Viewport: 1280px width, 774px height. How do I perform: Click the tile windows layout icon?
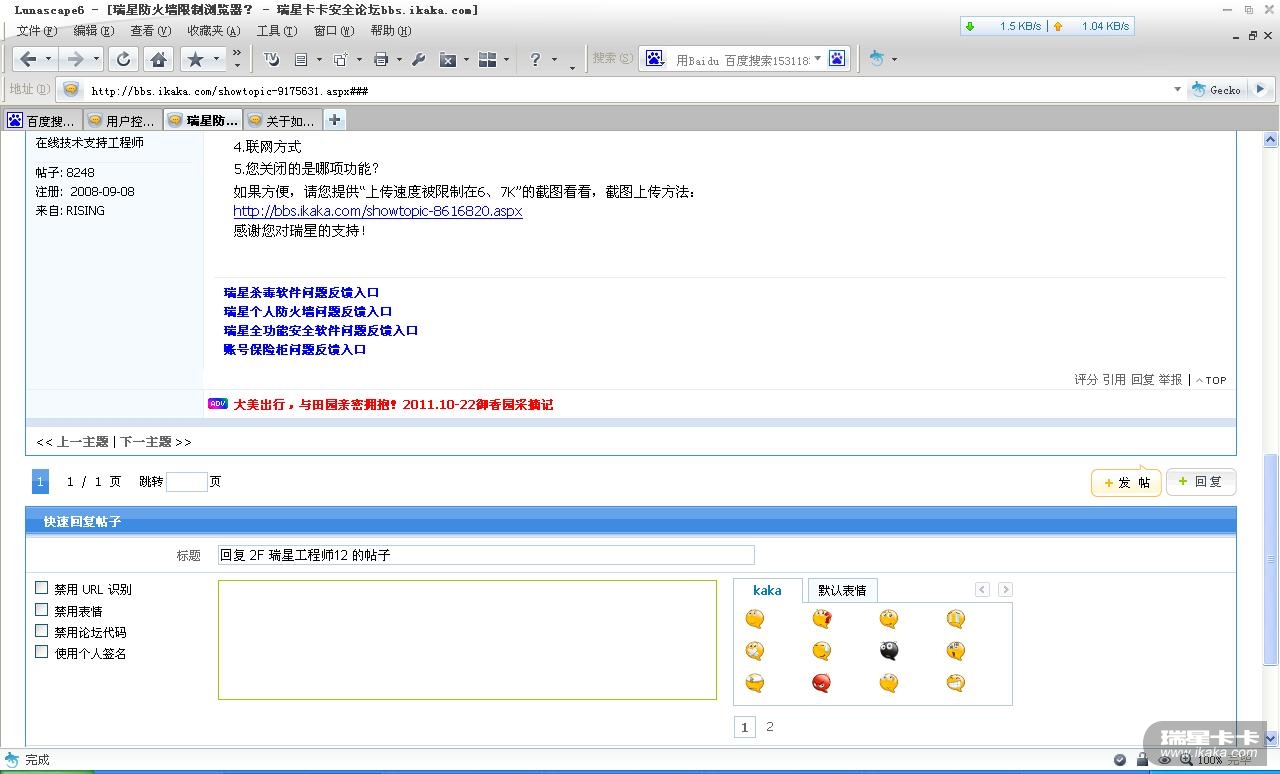[488, 59]
